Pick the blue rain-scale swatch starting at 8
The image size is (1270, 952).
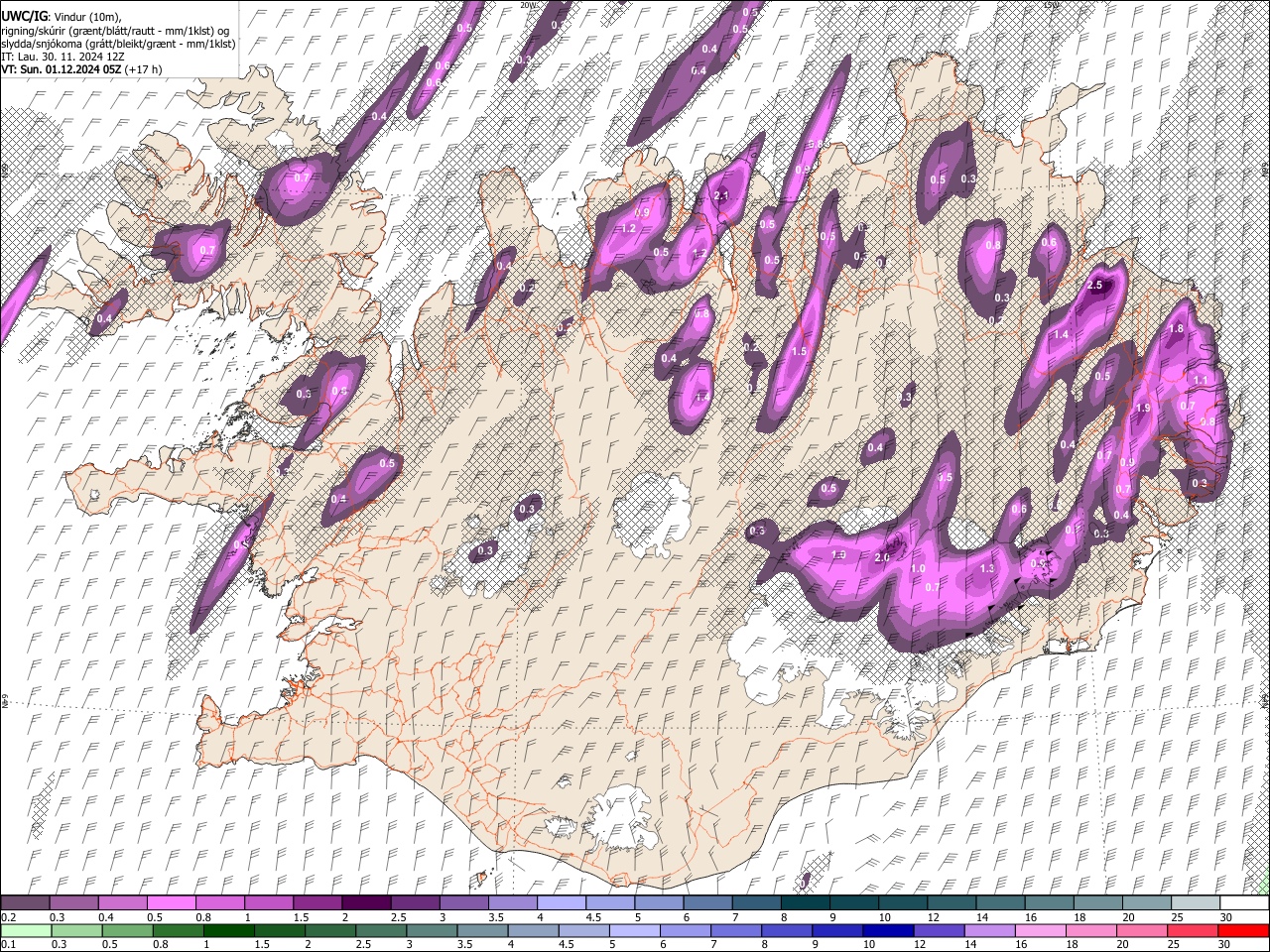[787, 931]
